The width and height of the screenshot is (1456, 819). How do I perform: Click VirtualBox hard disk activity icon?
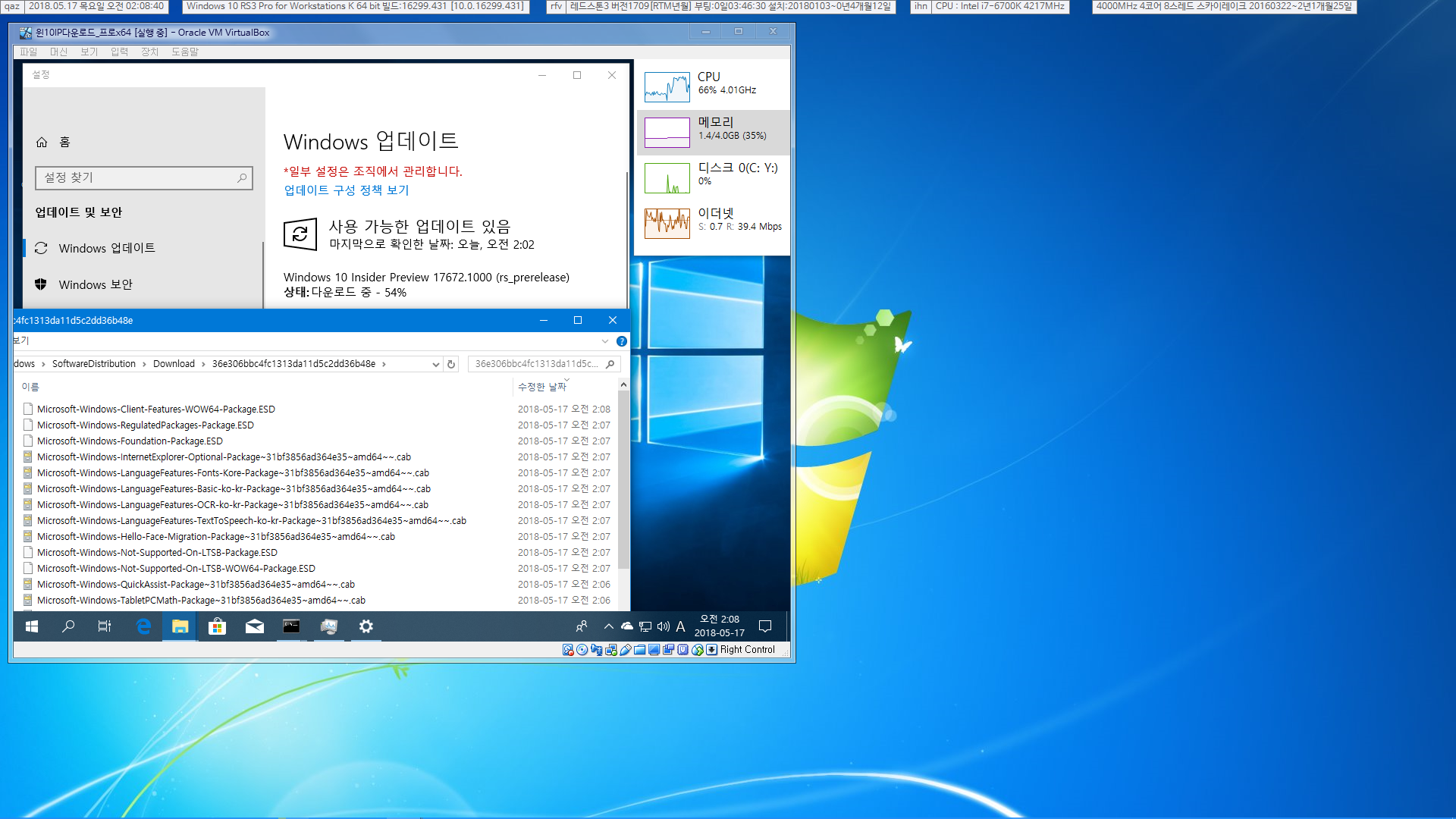coord(568,650)
